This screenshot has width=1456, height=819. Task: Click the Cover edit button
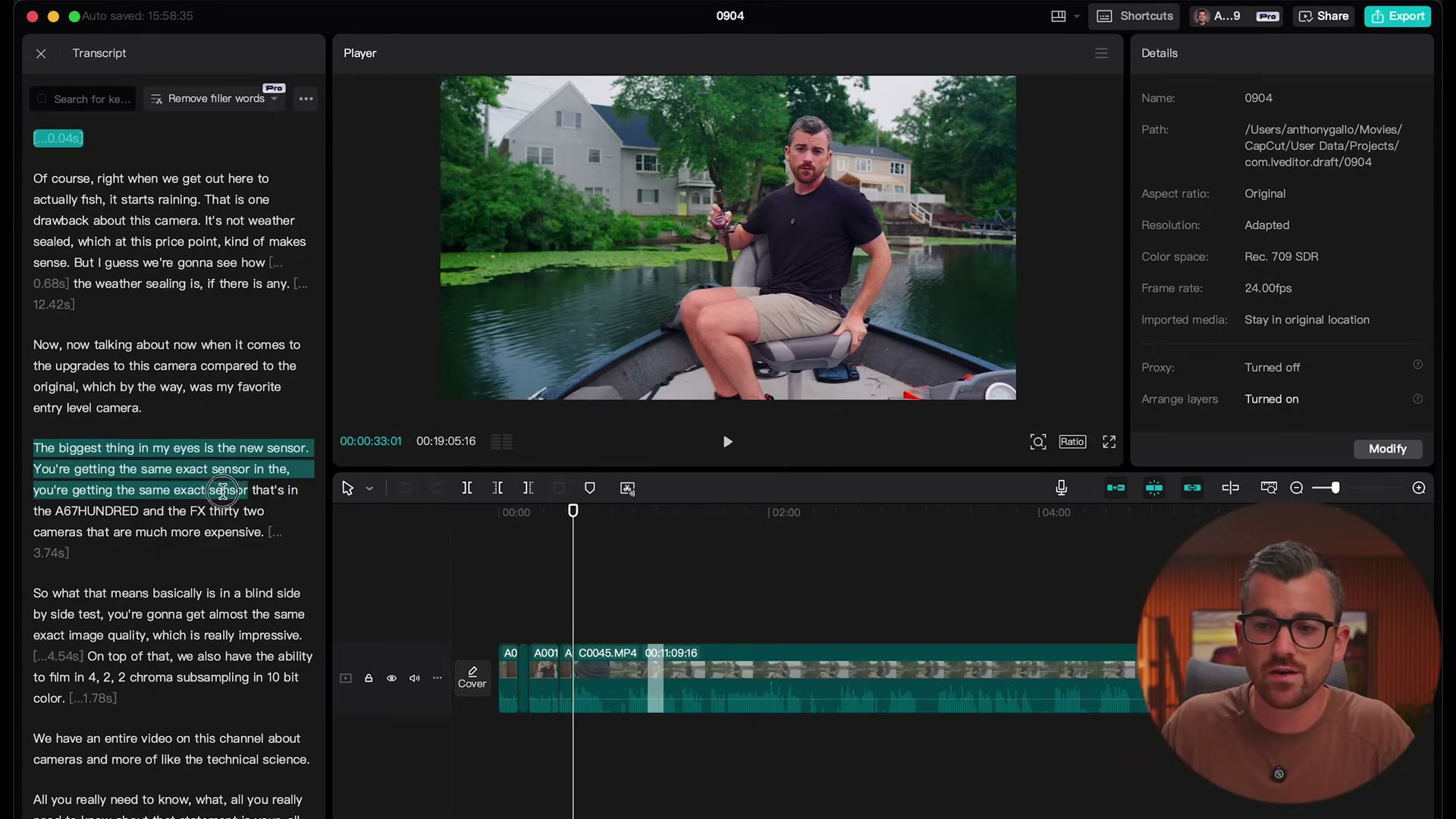click(x=472, y=678)
